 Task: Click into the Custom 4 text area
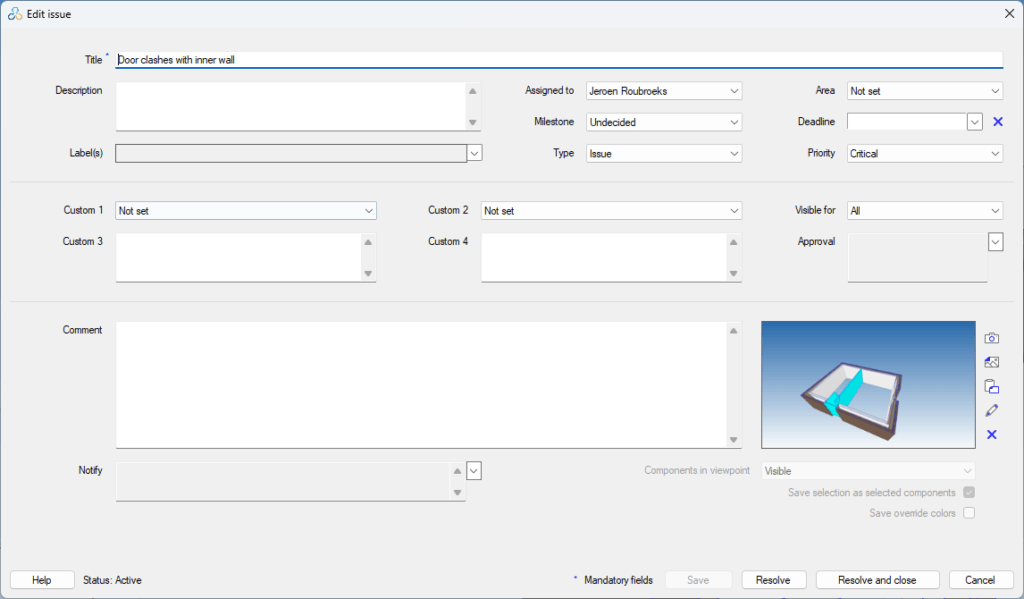click(603, 258)
